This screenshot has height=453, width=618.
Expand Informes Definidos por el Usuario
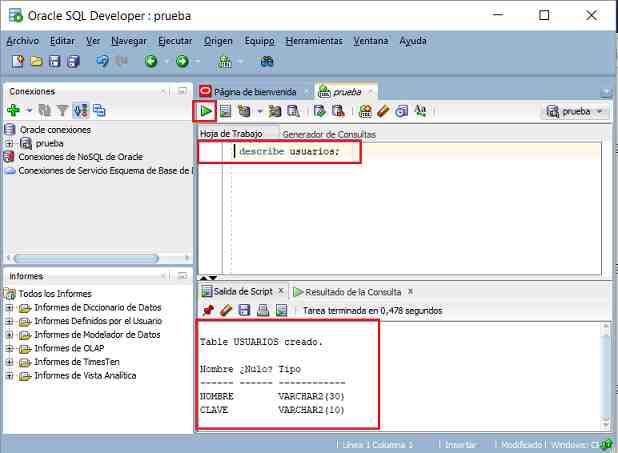coord(9,322)
